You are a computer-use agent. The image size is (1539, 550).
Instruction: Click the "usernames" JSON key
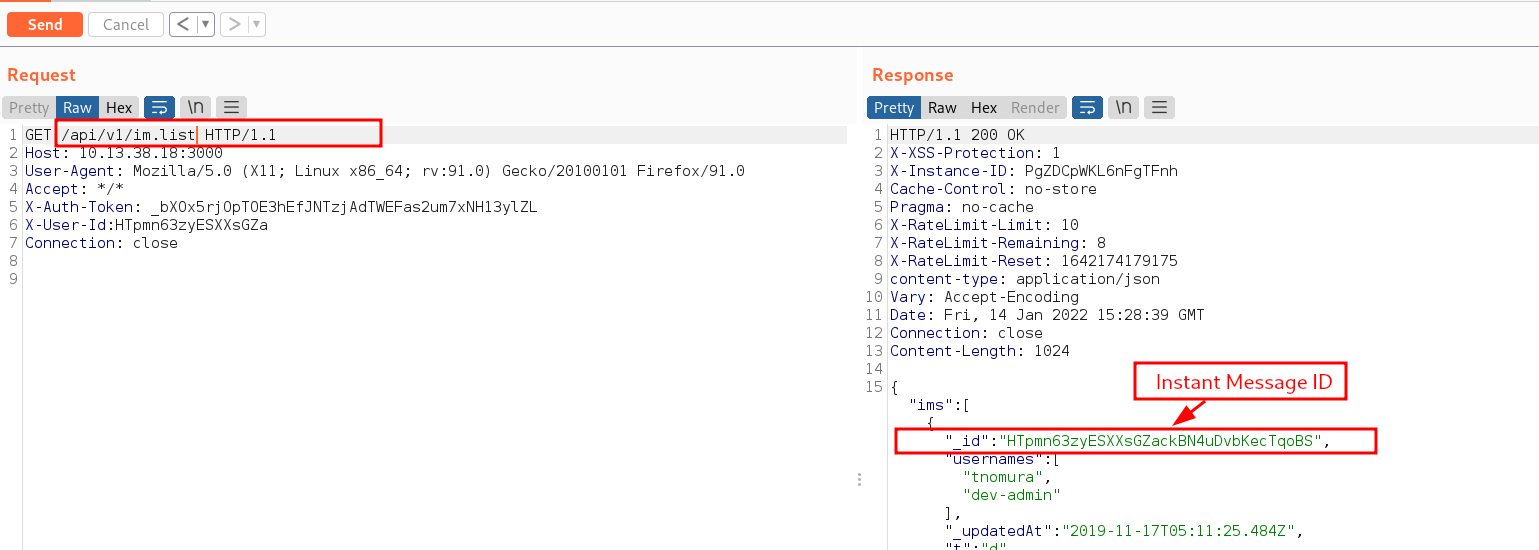[993, 459]
